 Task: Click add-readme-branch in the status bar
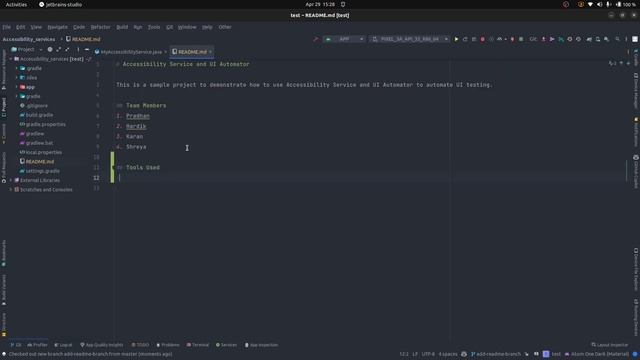tap(496, 354)
